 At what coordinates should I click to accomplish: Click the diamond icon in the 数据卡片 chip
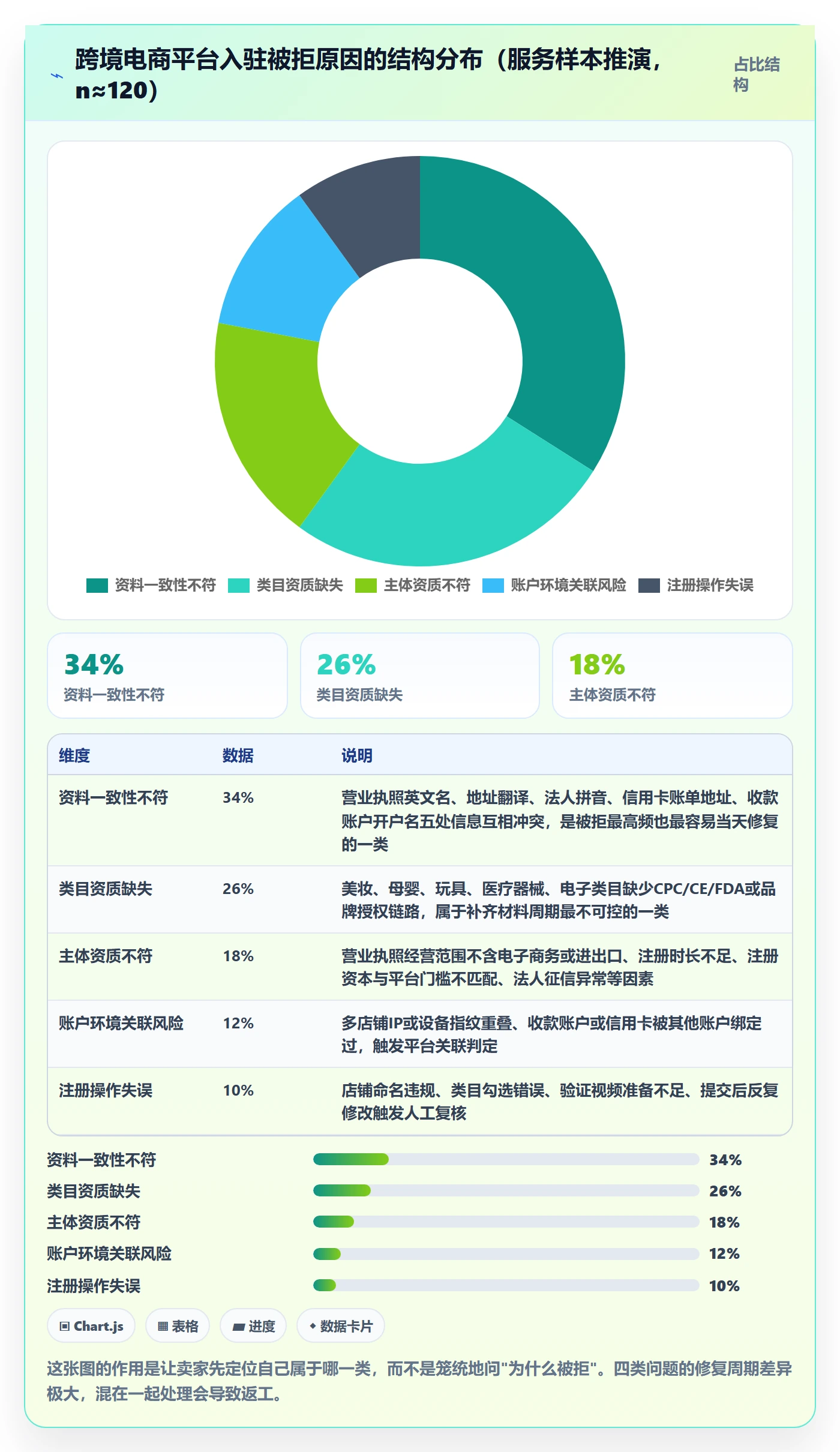point(313,1326)
